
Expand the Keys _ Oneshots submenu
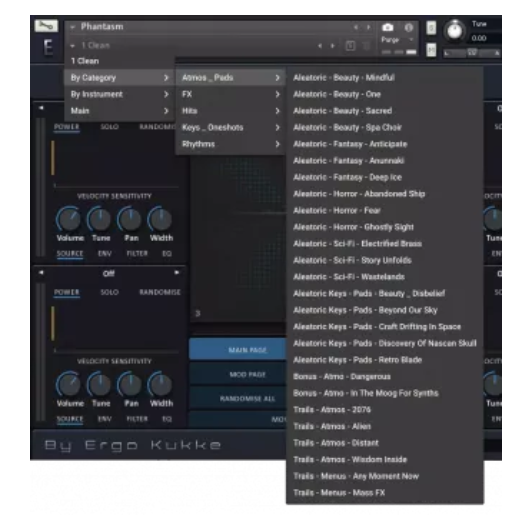tap(231, 127)
